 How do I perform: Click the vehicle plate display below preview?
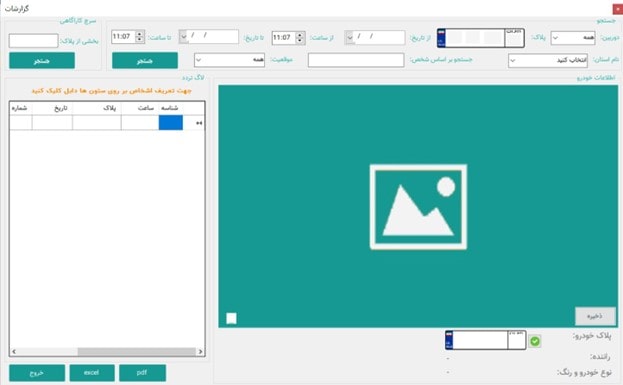[486, 340]
